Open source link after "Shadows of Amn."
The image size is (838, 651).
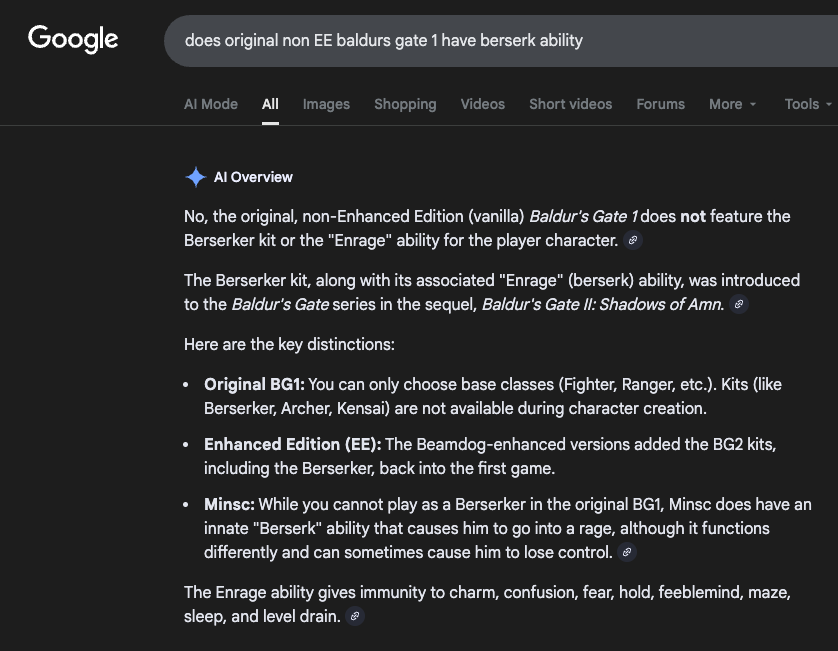point(738,305)
